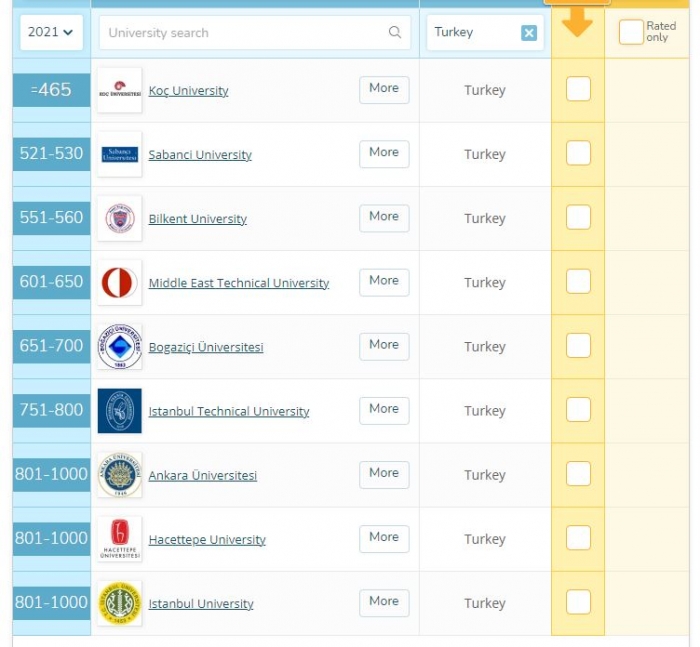Open the Koç University link
This screenshot has width=700, height=647.
pos(188,91)
